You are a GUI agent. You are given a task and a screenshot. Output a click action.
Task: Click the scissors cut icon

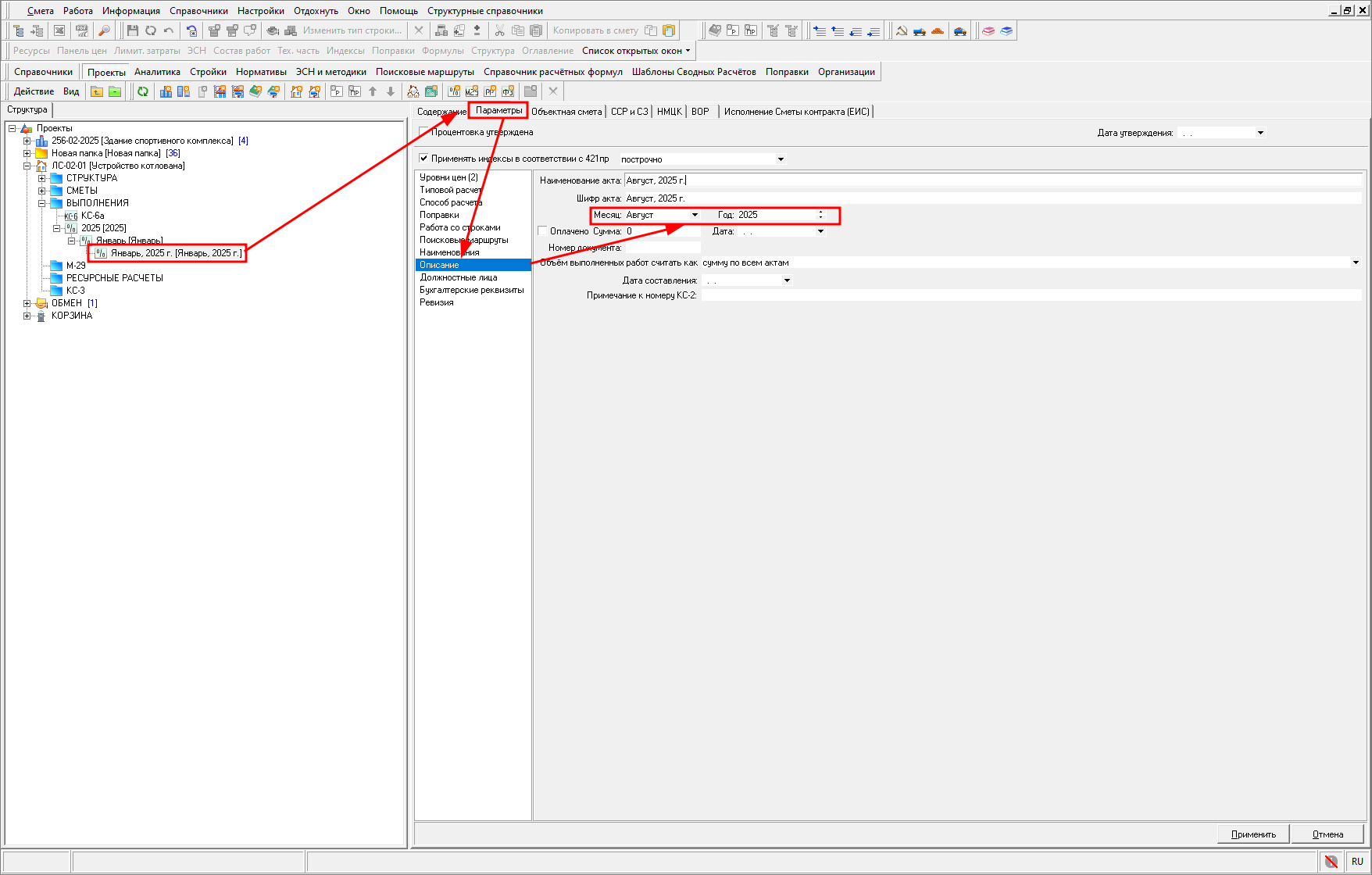[499, 30]
